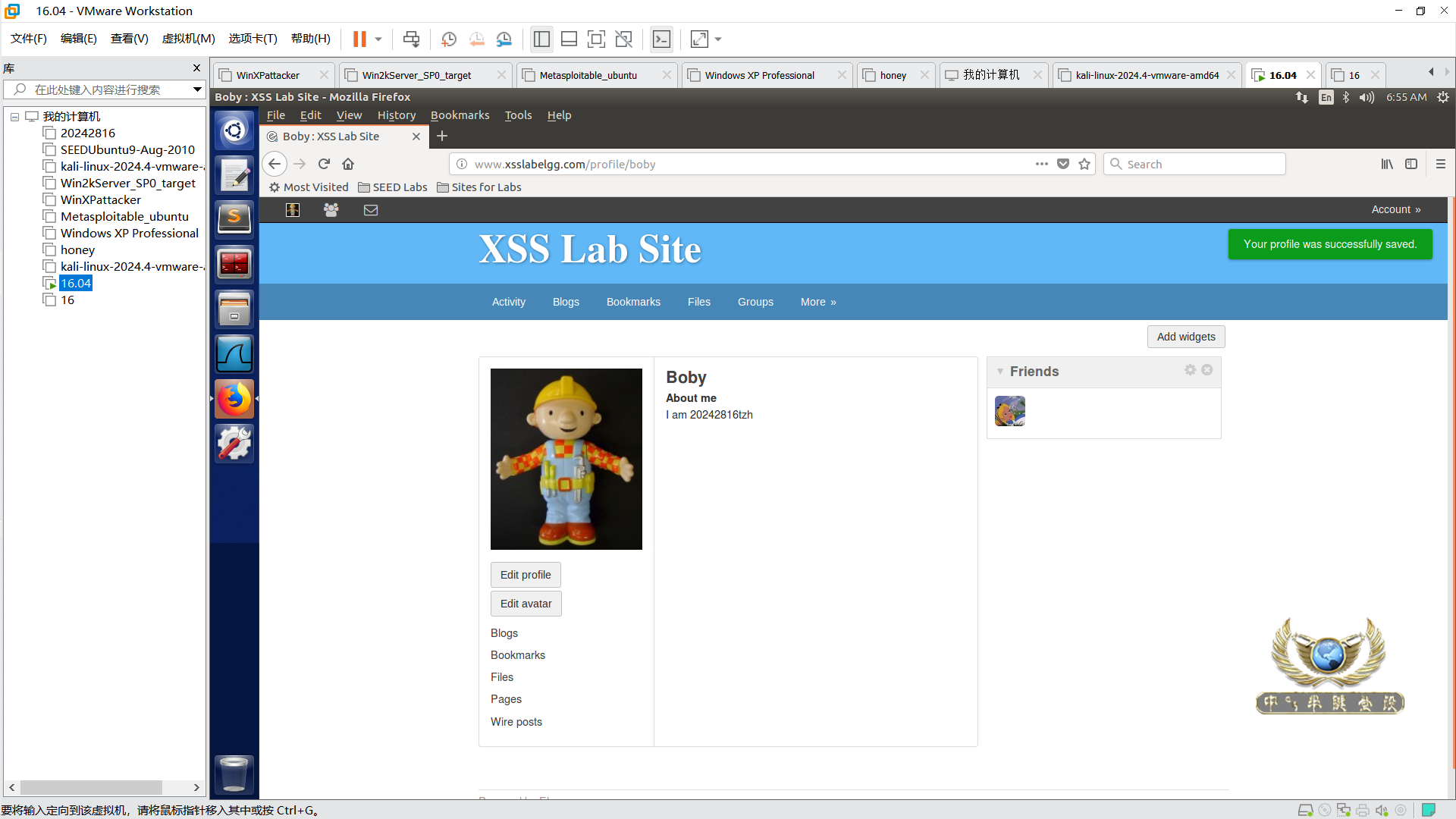Viewport: 1456px width, 819px height.
Task: Toggle Firefox sidebar view icon
Action: (x=1411, y=164)
